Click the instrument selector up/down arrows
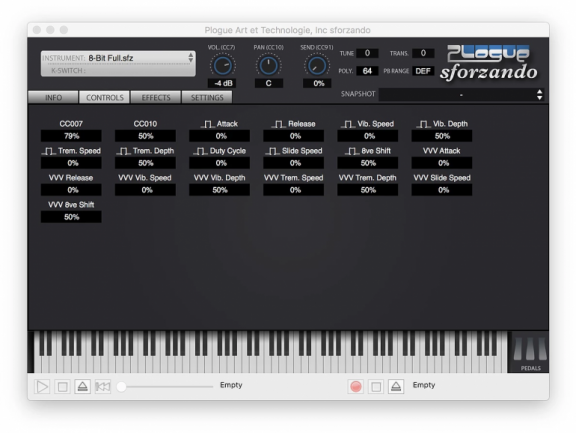Screen dimensions: 576x433 tap(191, 58)
